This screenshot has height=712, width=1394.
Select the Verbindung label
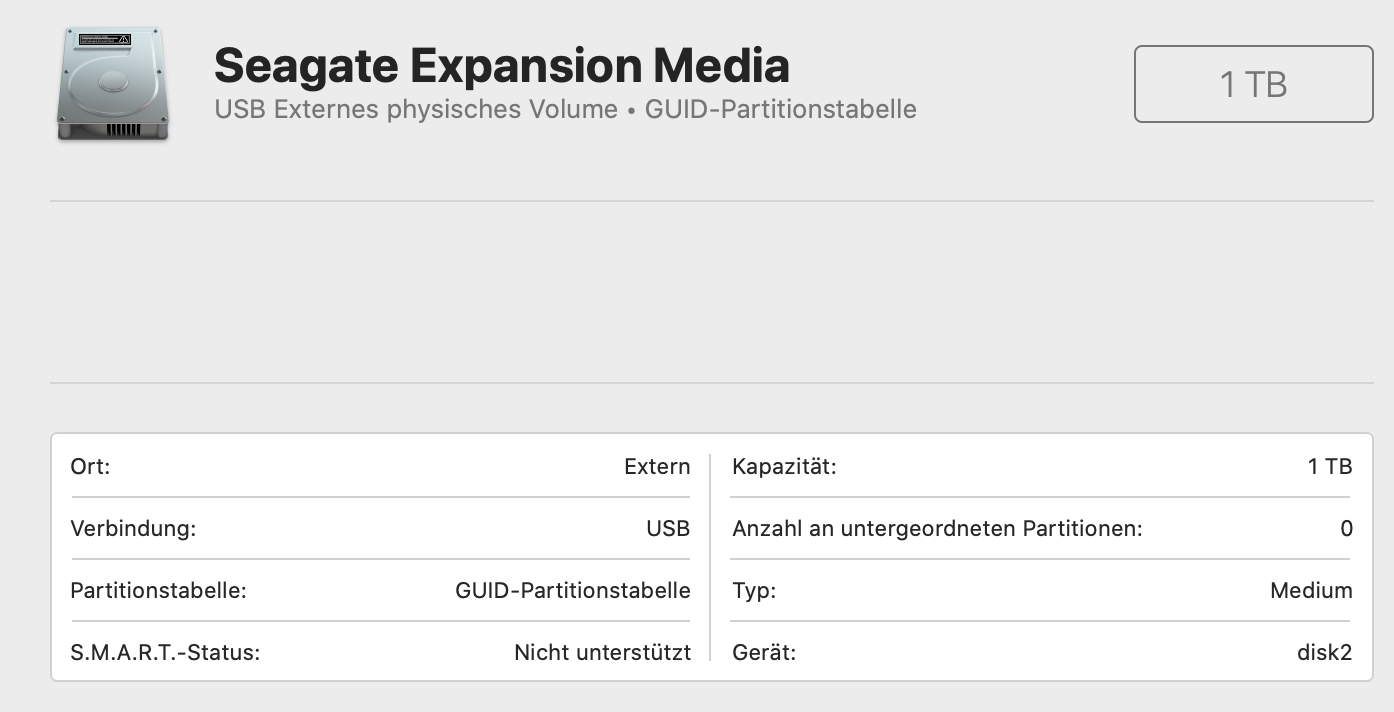click(x=133, y=529)
